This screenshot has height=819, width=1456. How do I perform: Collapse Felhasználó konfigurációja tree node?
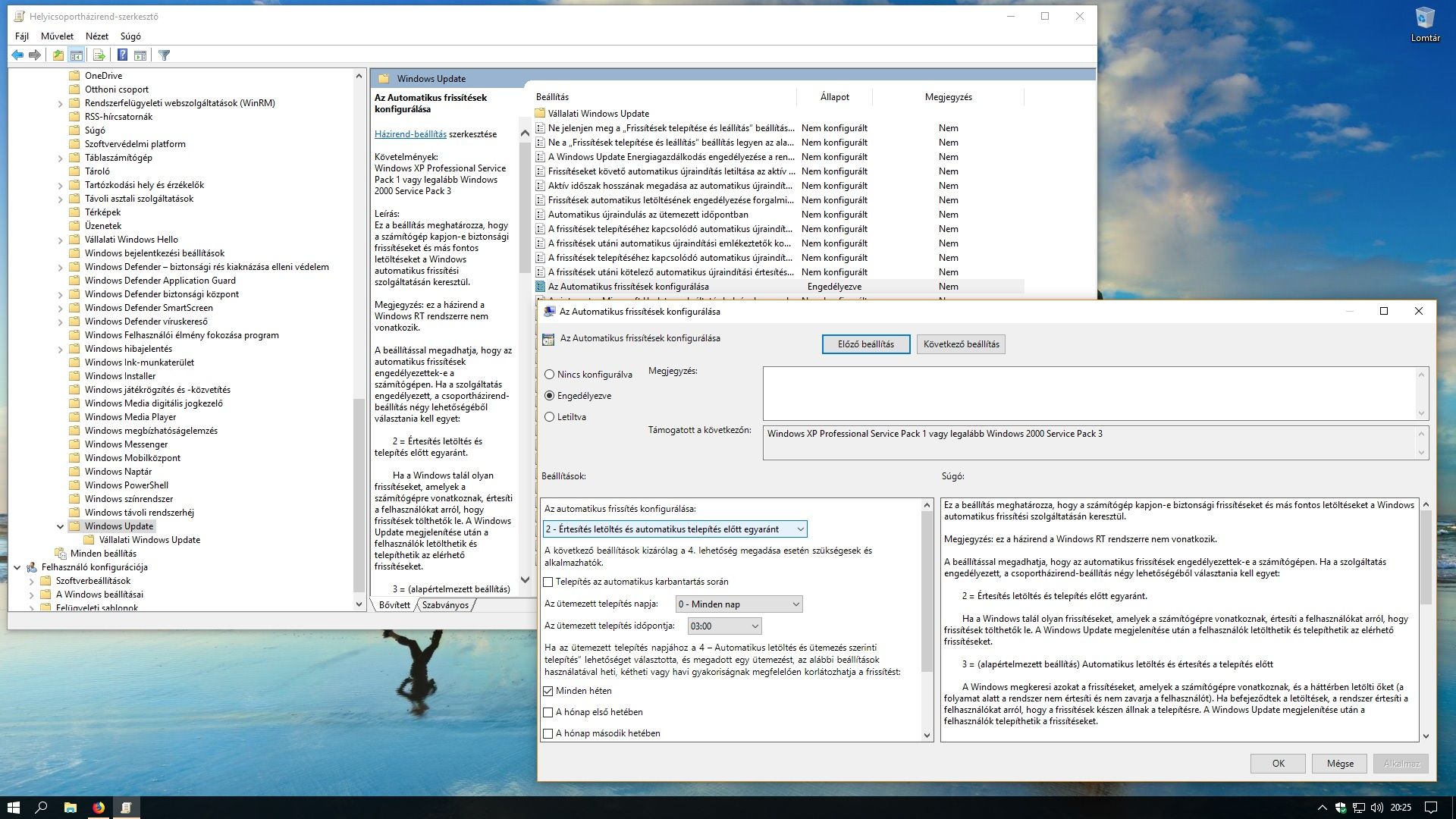(17, 567)
